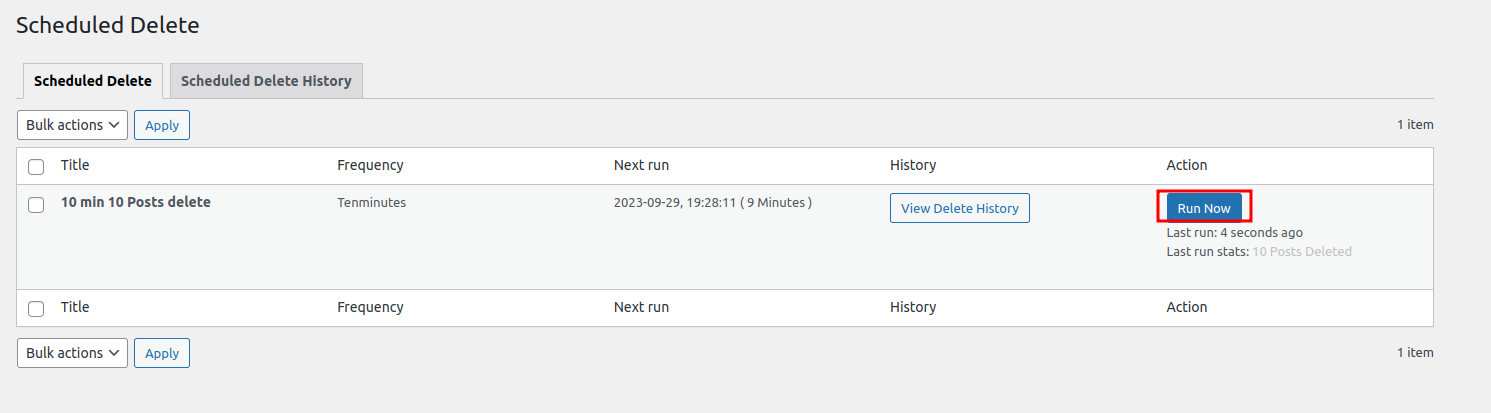This screenshot has width=1491, height=413.
Task: Switch to the Scheduled Delete History tab
Action: (x=266, y=81)
